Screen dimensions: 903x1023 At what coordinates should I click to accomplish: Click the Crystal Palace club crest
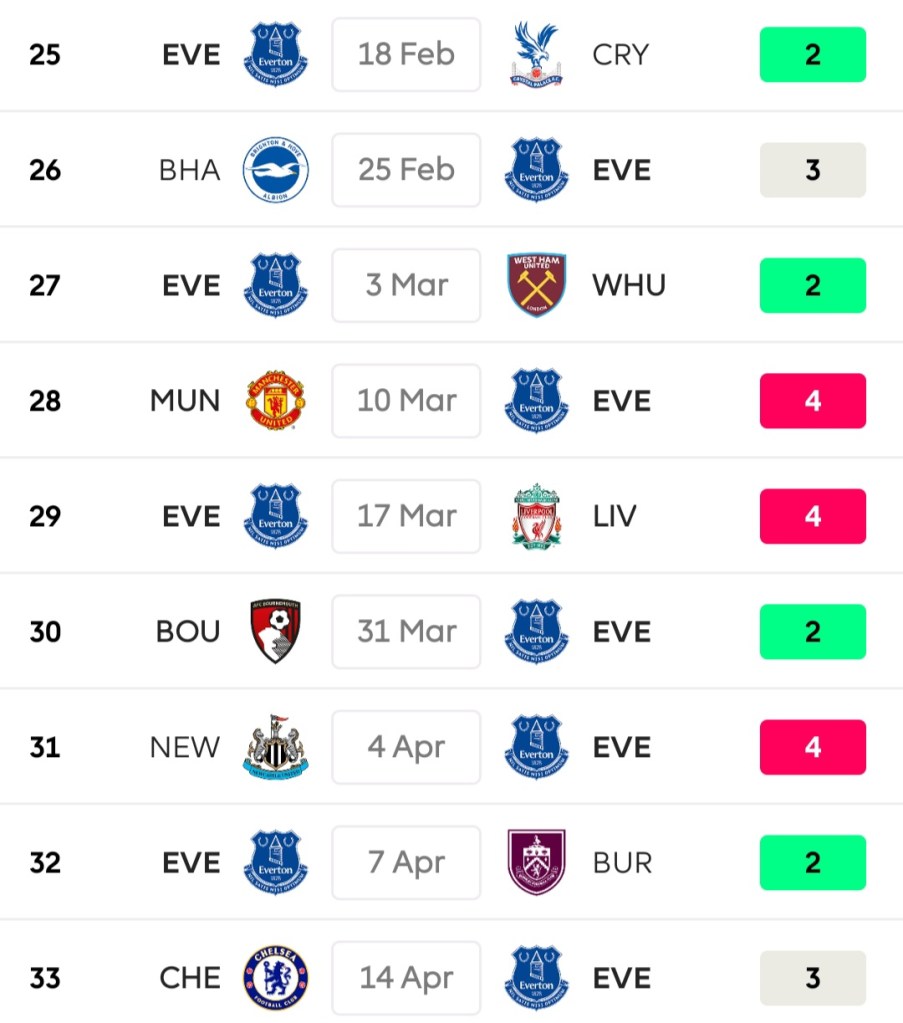536,54
